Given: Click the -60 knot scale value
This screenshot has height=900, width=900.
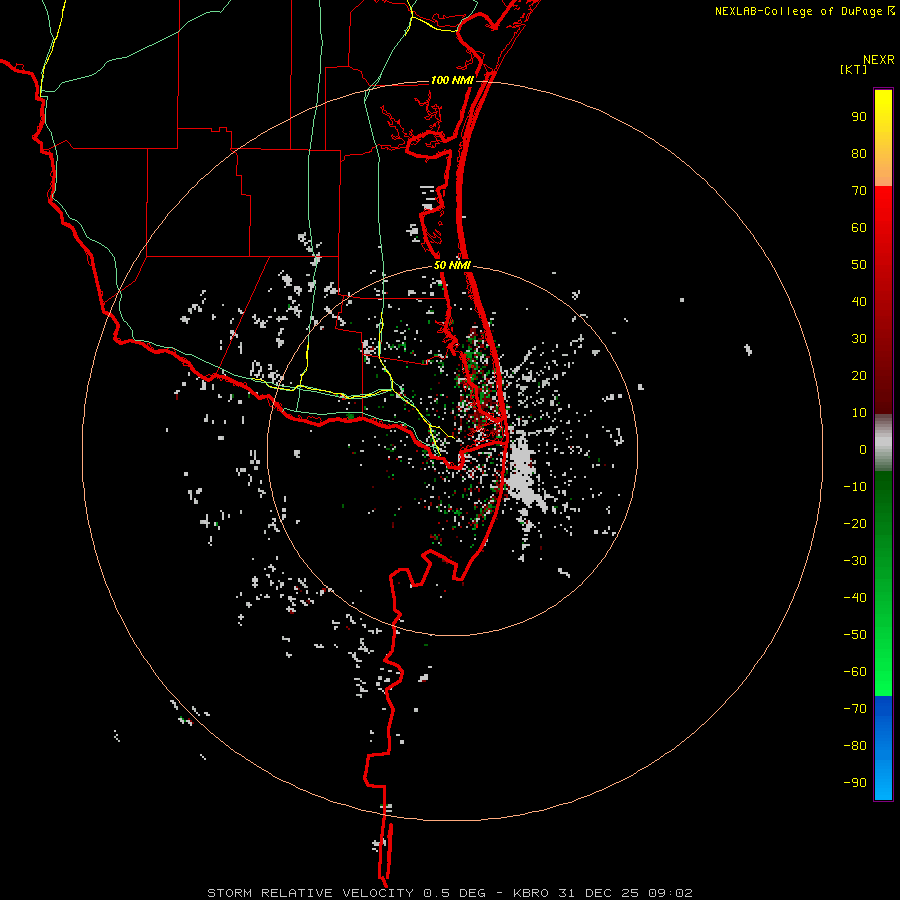Looking at the screenshot, I should click(x=855, y=672).
